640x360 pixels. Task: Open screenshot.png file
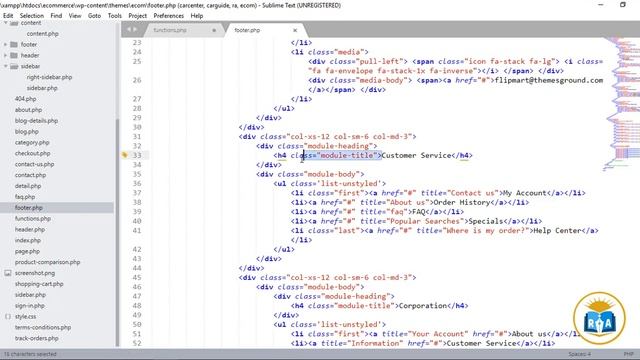35,273
